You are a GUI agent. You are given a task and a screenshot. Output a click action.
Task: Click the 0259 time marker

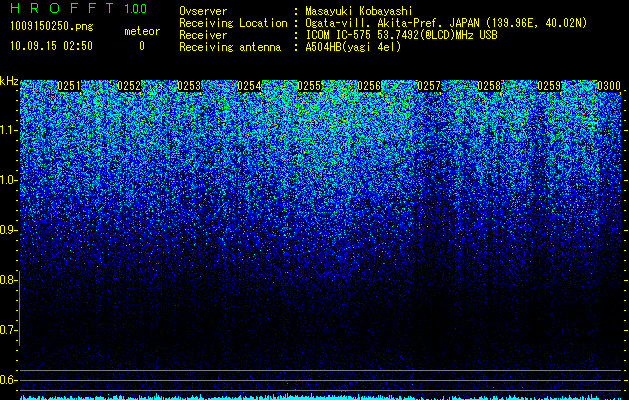tap(549, 86)
